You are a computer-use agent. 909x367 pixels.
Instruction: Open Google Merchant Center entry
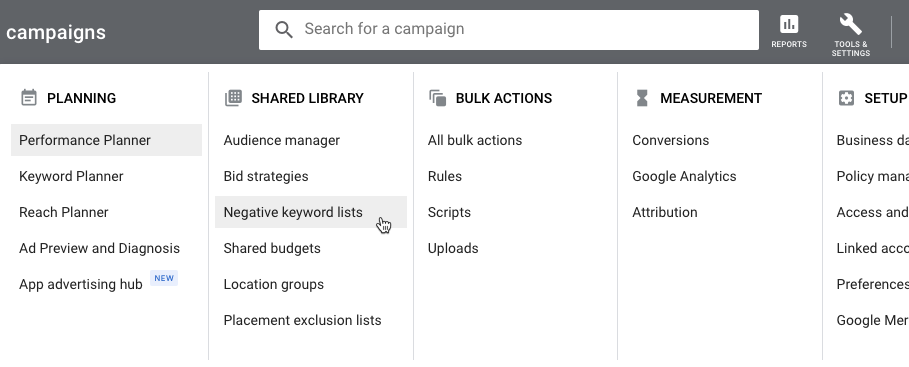click(x=872, y=320)
